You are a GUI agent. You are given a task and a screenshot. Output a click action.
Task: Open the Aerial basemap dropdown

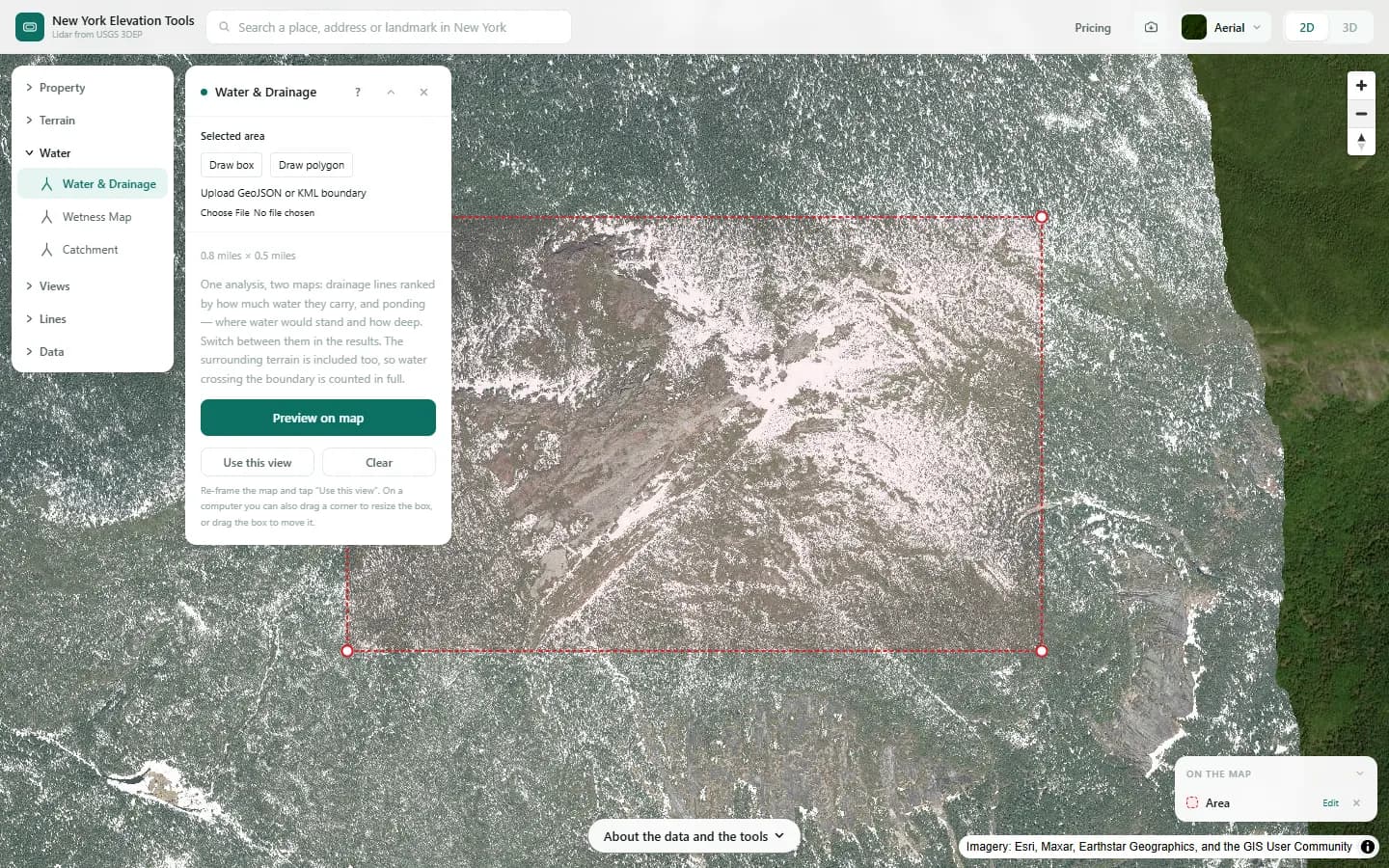click(1226, 27)
